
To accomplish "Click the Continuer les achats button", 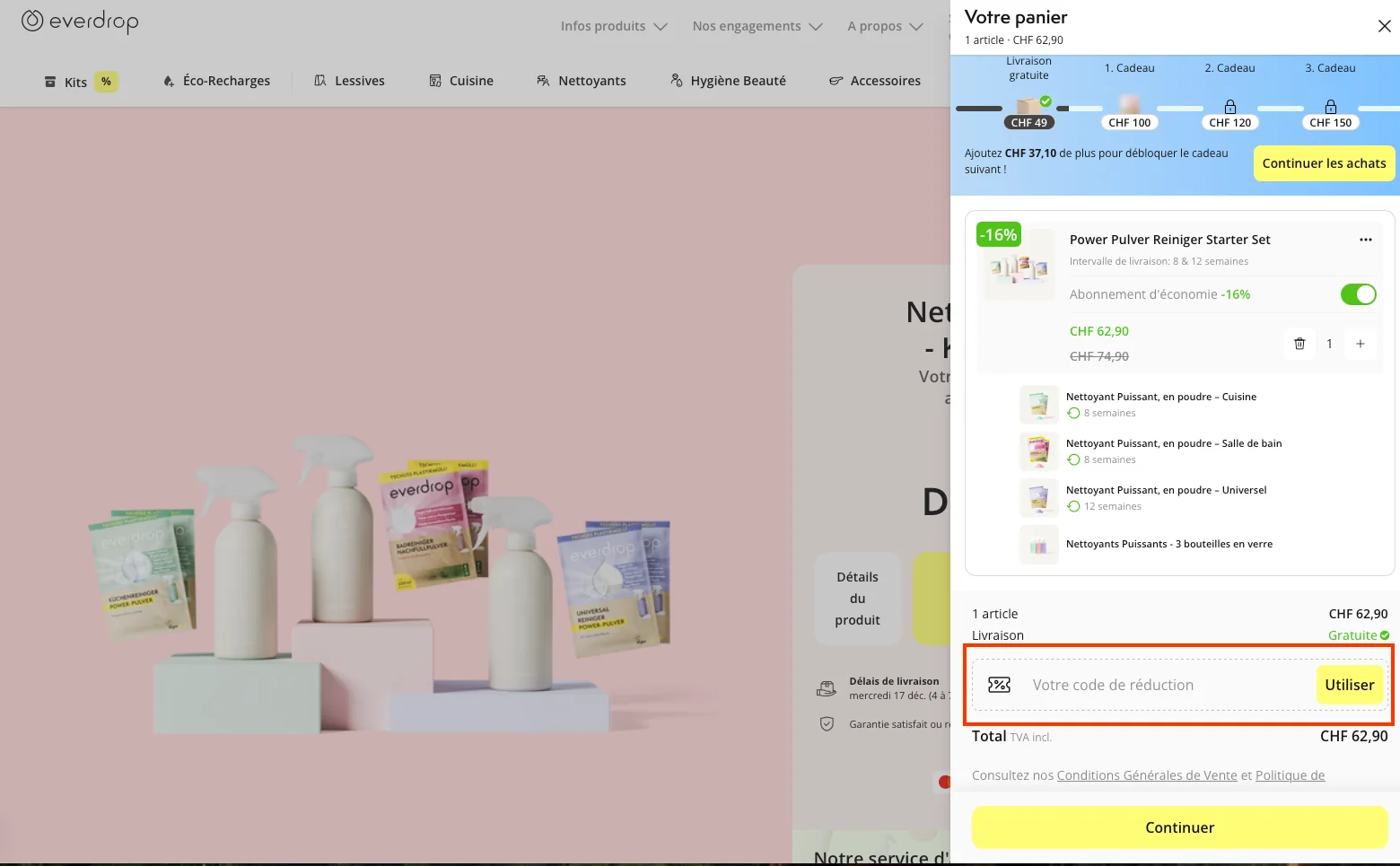I will 1324,163.
